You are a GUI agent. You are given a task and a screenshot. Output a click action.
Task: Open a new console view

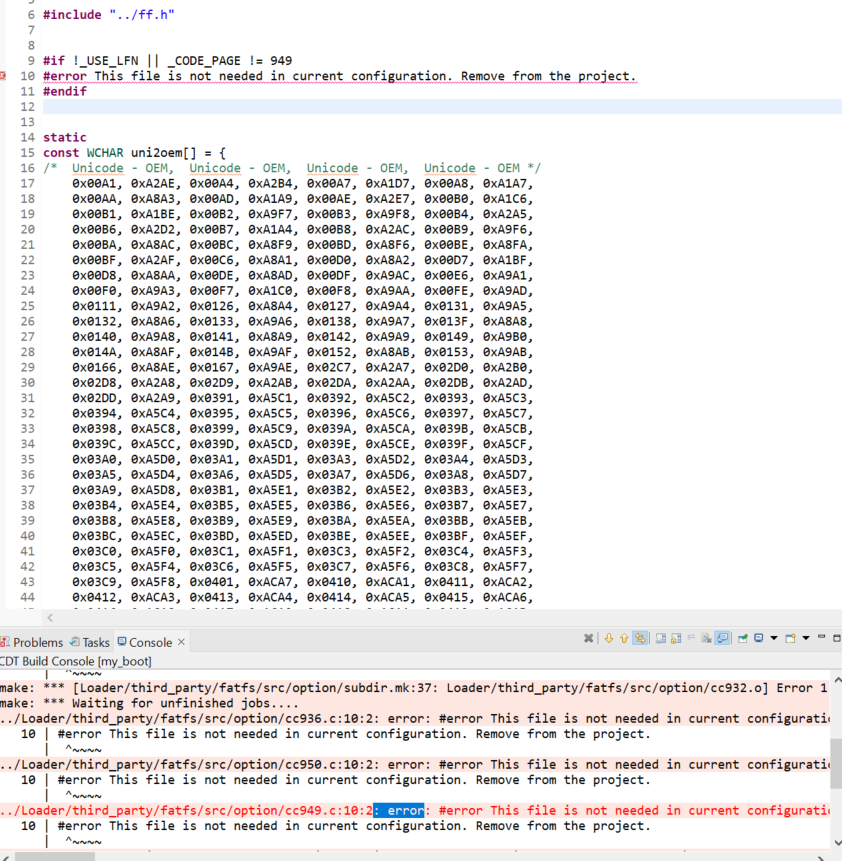point(789,638)
